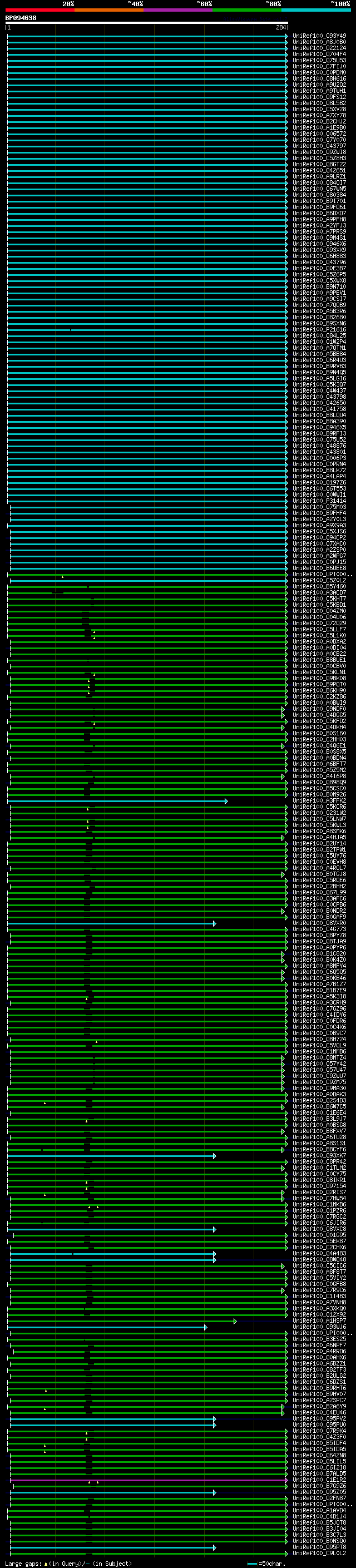Click hit label UniRef100_Q8H616
Image resolution: width=356 pixels, height=1568 pixels.
click(319, 79)
